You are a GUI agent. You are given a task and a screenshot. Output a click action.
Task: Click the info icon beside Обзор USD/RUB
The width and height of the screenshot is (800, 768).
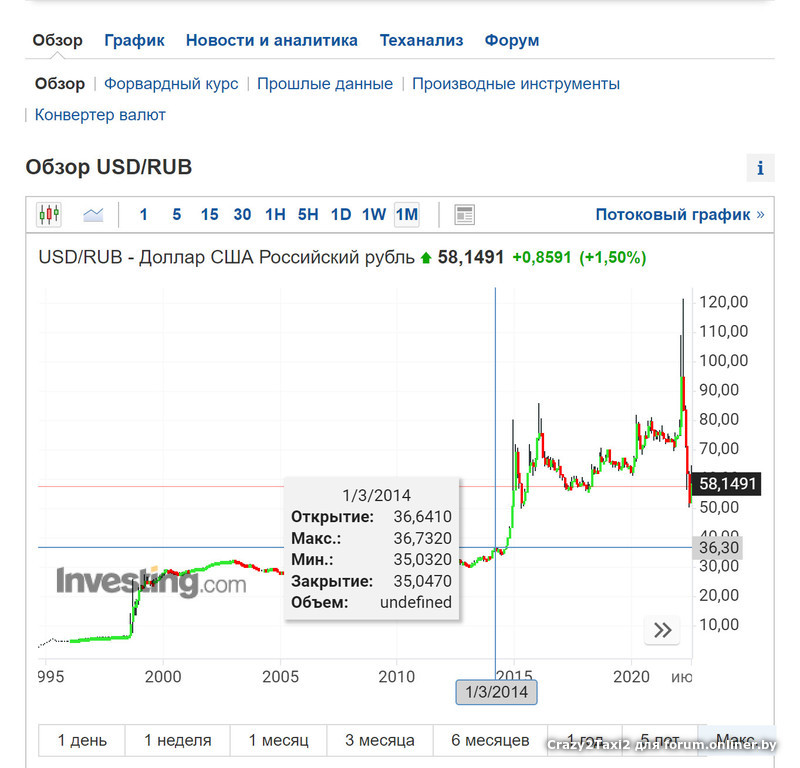pos(760,167)
